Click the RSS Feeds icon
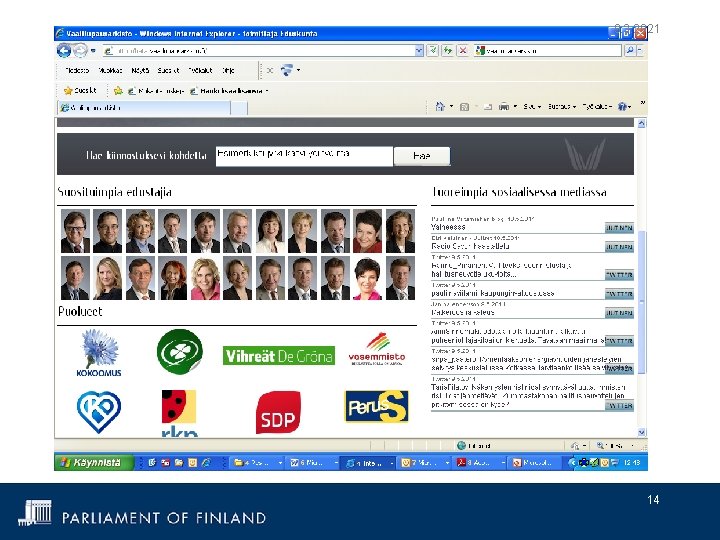The width and height of the screenshot is (720, 540). tap(464, 107)
